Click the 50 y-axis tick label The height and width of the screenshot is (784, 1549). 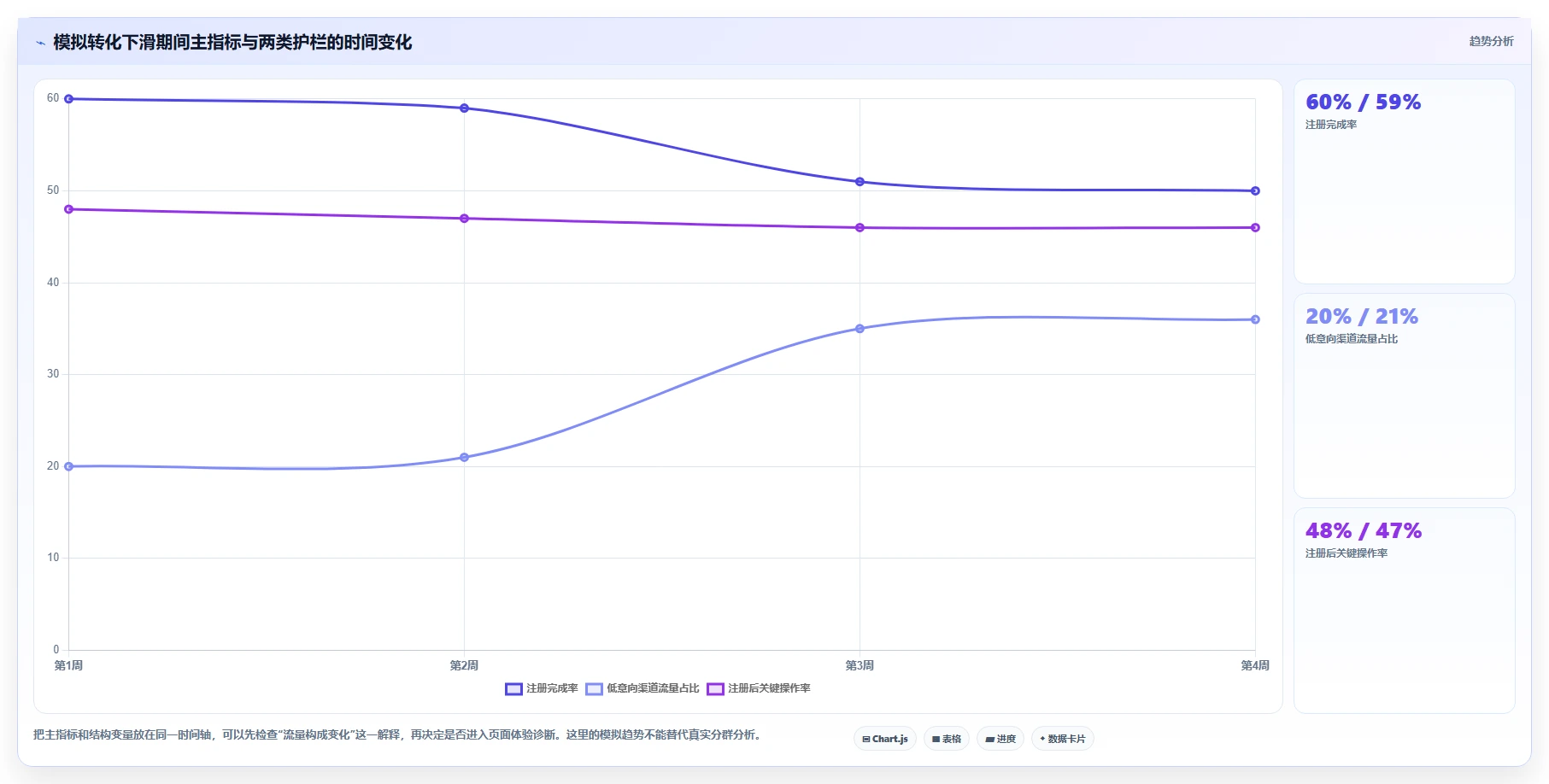53,190
